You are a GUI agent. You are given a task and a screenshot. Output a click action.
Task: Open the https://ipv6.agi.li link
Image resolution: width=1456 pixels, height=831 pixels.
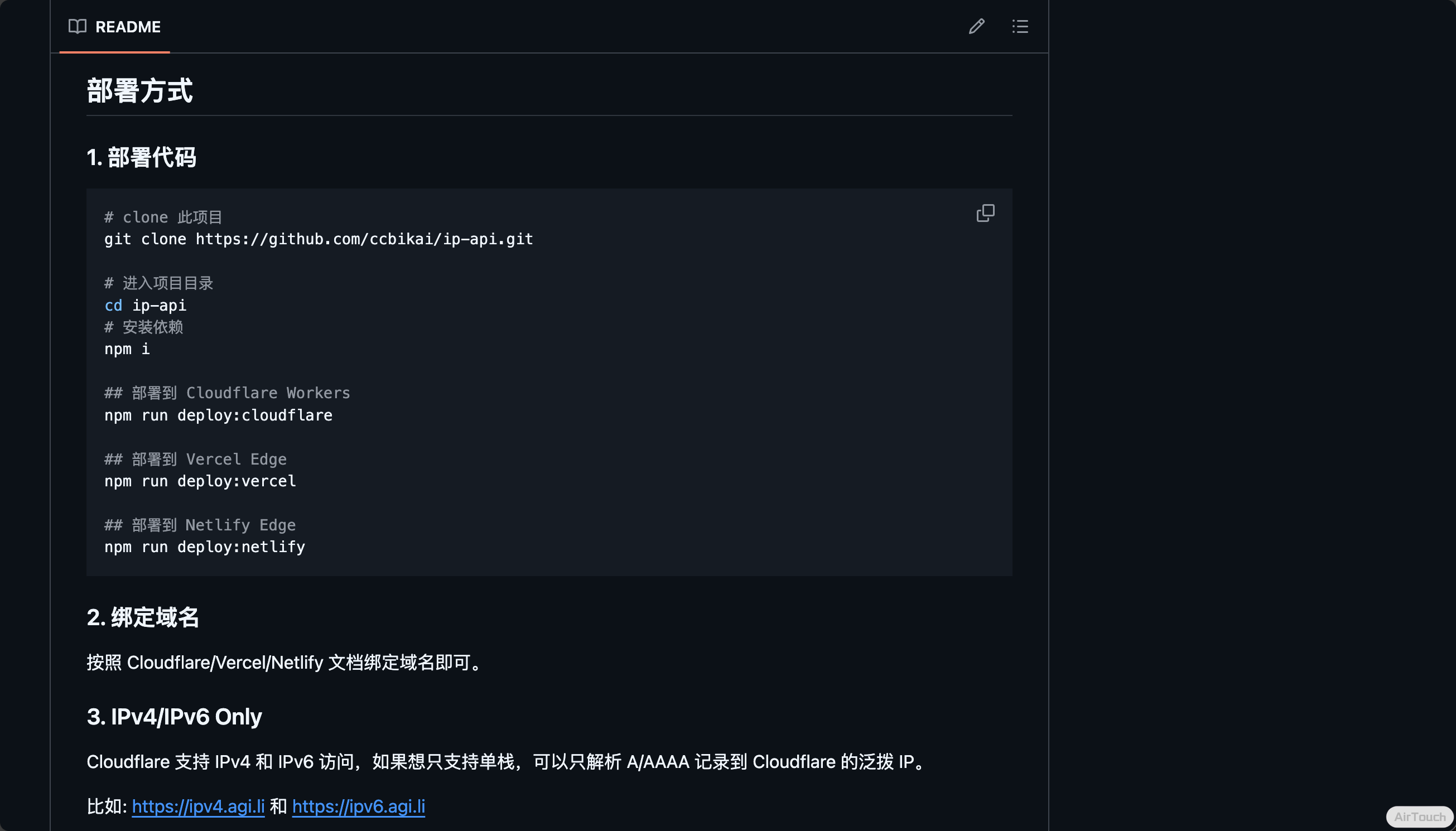tap(358, 806)
